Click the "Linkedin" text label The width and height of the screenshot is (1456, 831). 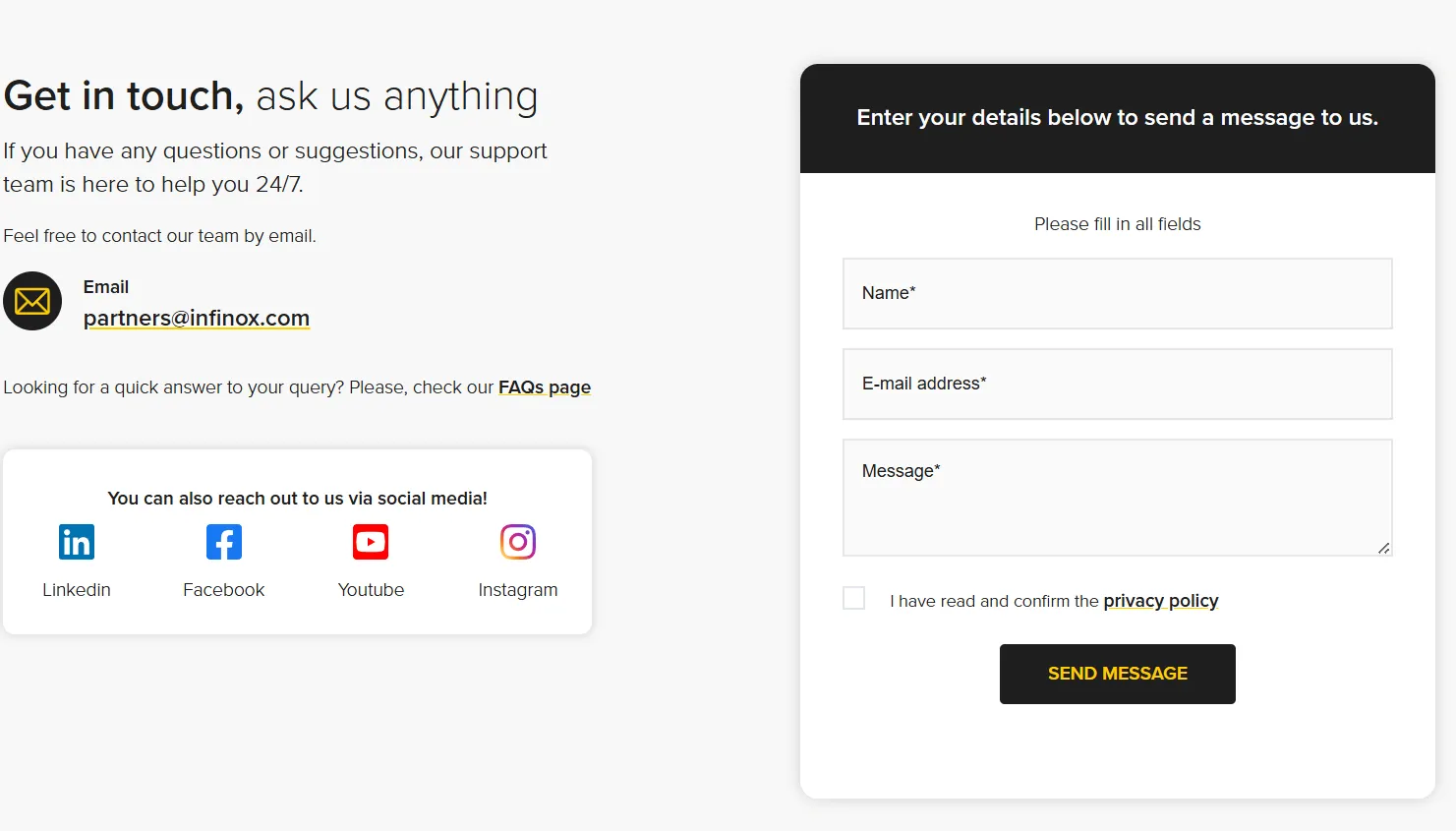coord(77,590)
